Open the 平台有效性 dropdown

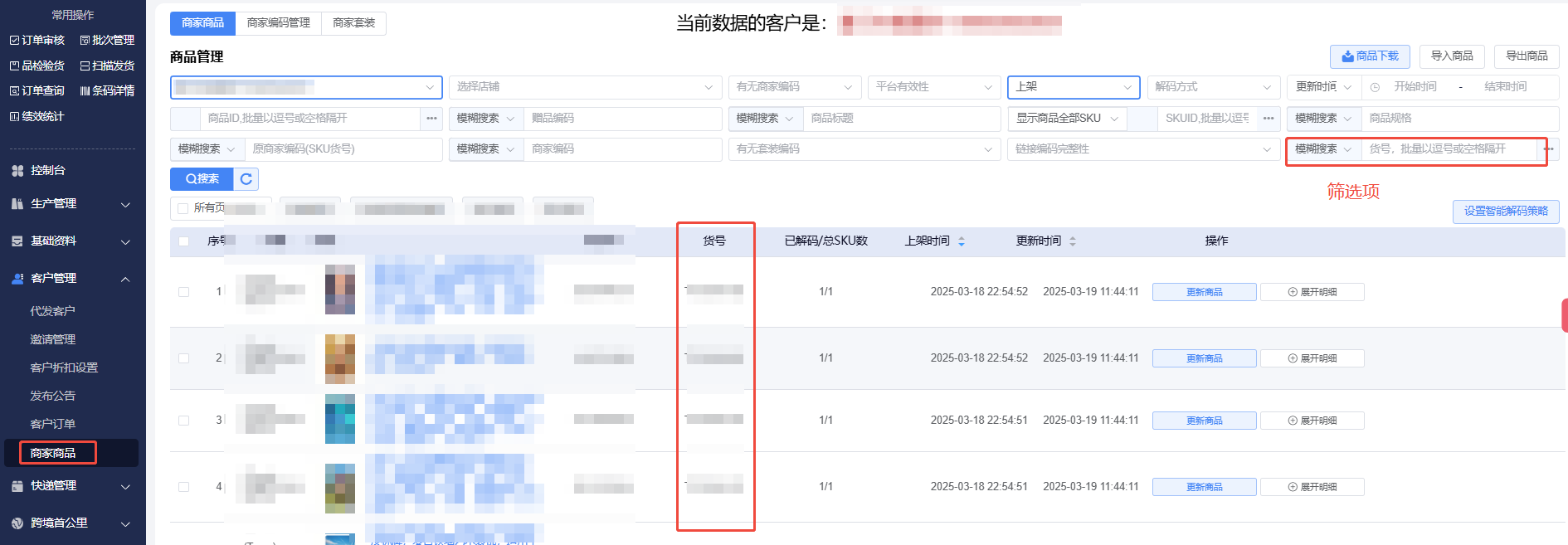934,87
